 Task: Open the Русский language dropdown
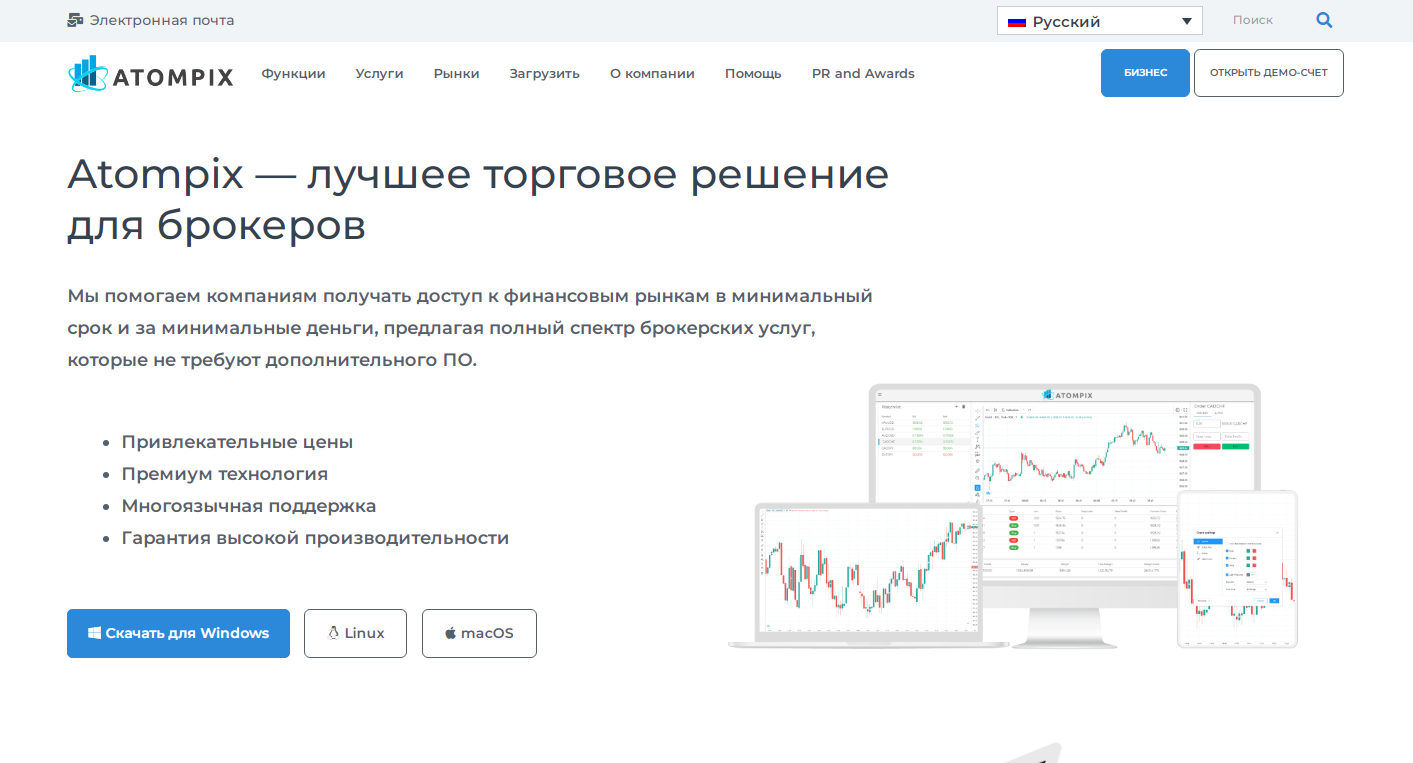(1099, 21)
